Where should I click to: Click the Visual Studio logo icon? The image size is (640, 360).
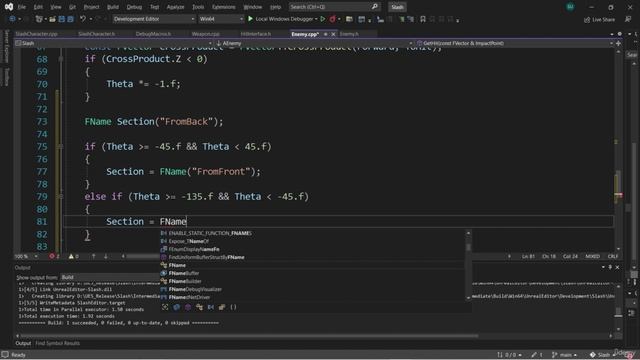coord(9,7)
